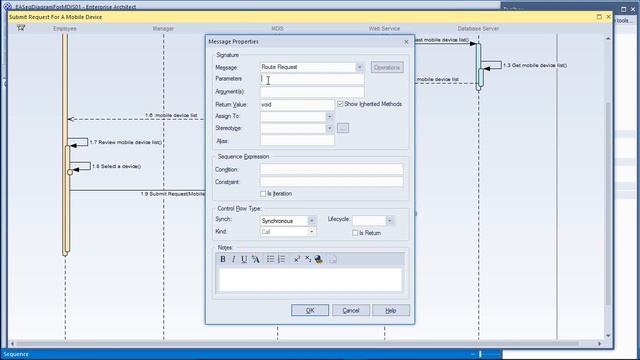Select the Web Service lifeline header
Image resolution: width=640 pixels, height=360 pixels.
(384, 29)
